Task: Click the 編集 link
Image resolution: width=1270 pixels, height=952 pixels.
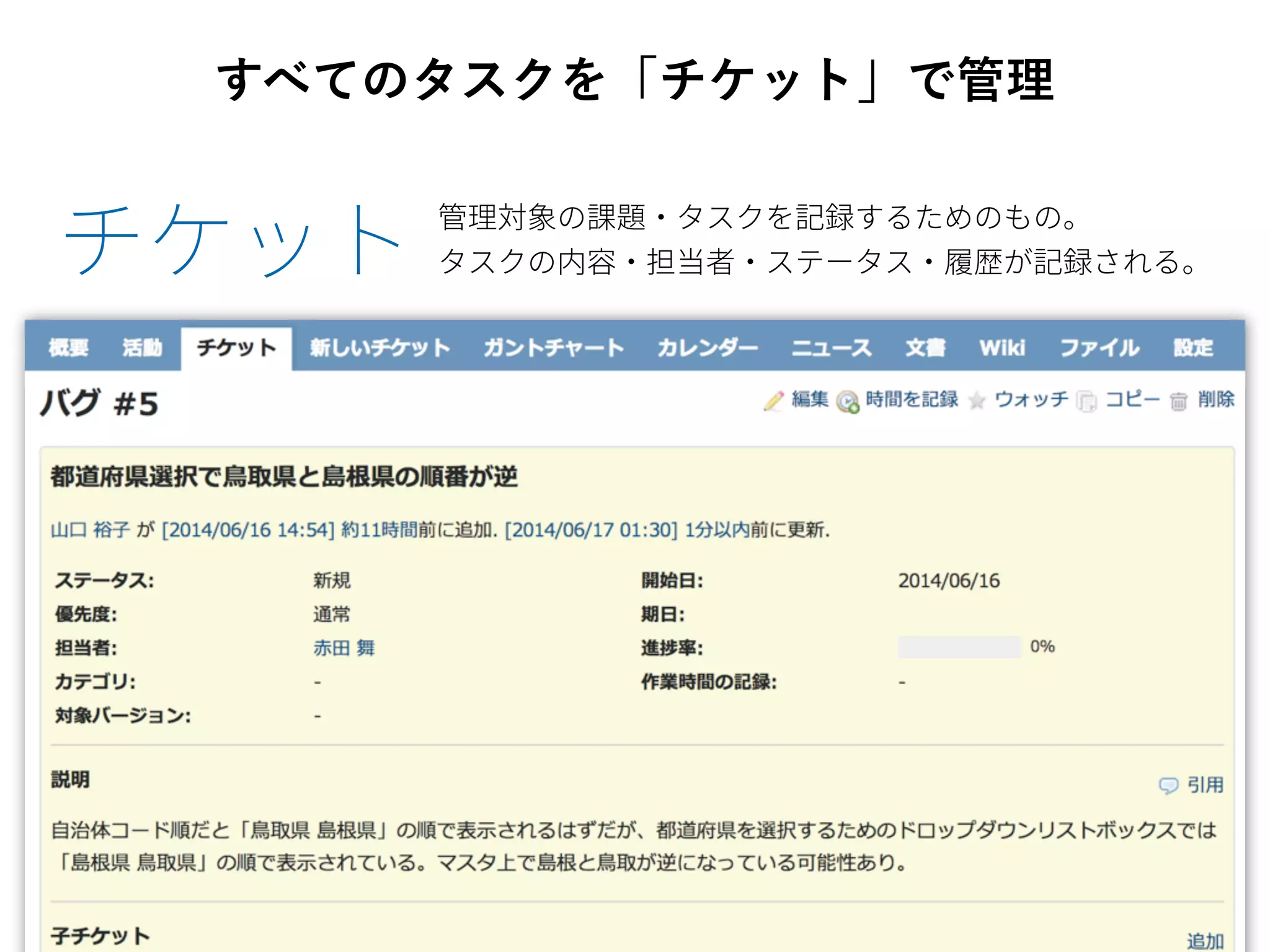Action: point(810,399)
